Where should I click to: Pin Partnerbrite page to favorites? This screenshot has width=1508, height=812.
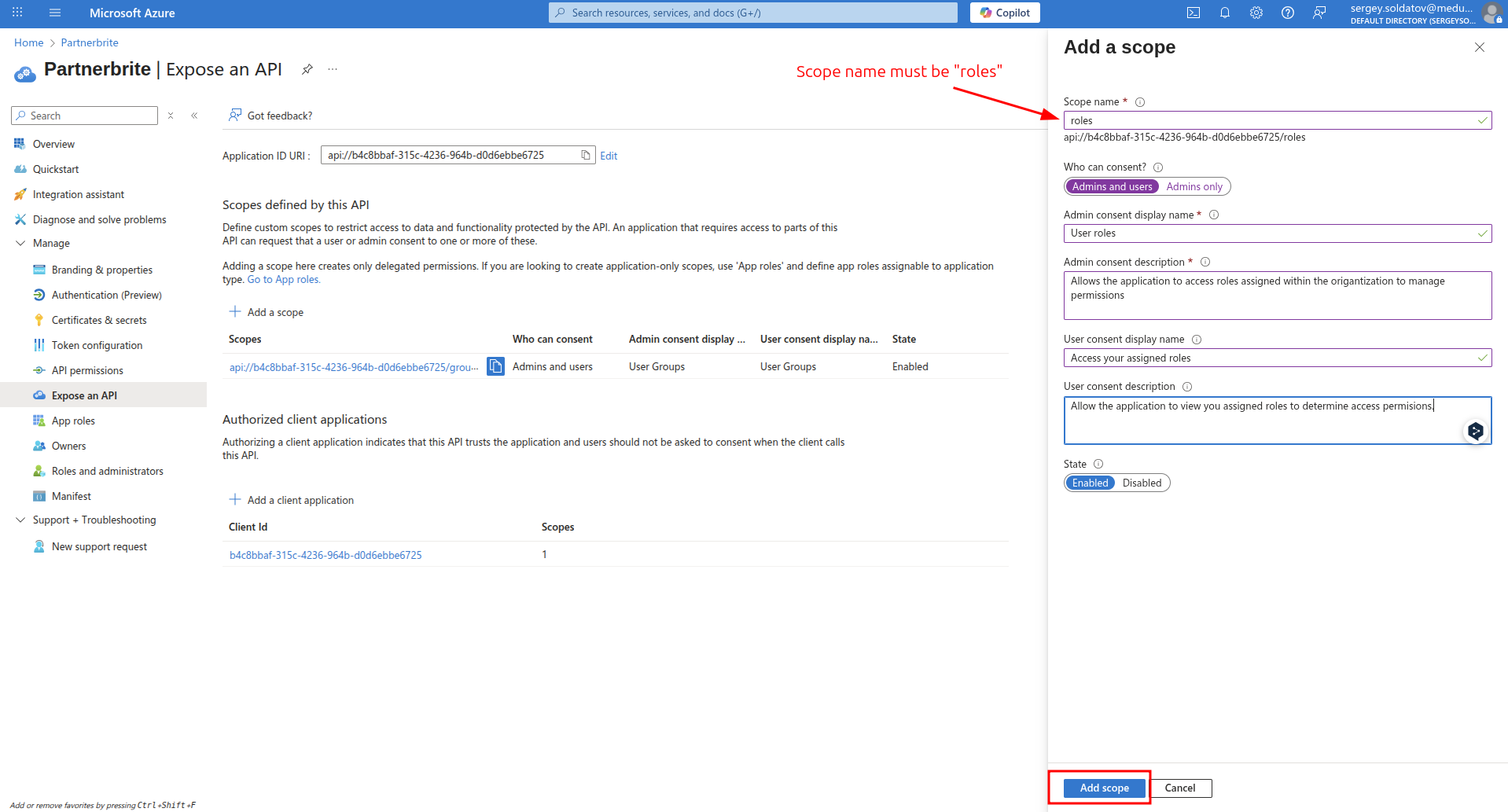click(x=307, y=69)
